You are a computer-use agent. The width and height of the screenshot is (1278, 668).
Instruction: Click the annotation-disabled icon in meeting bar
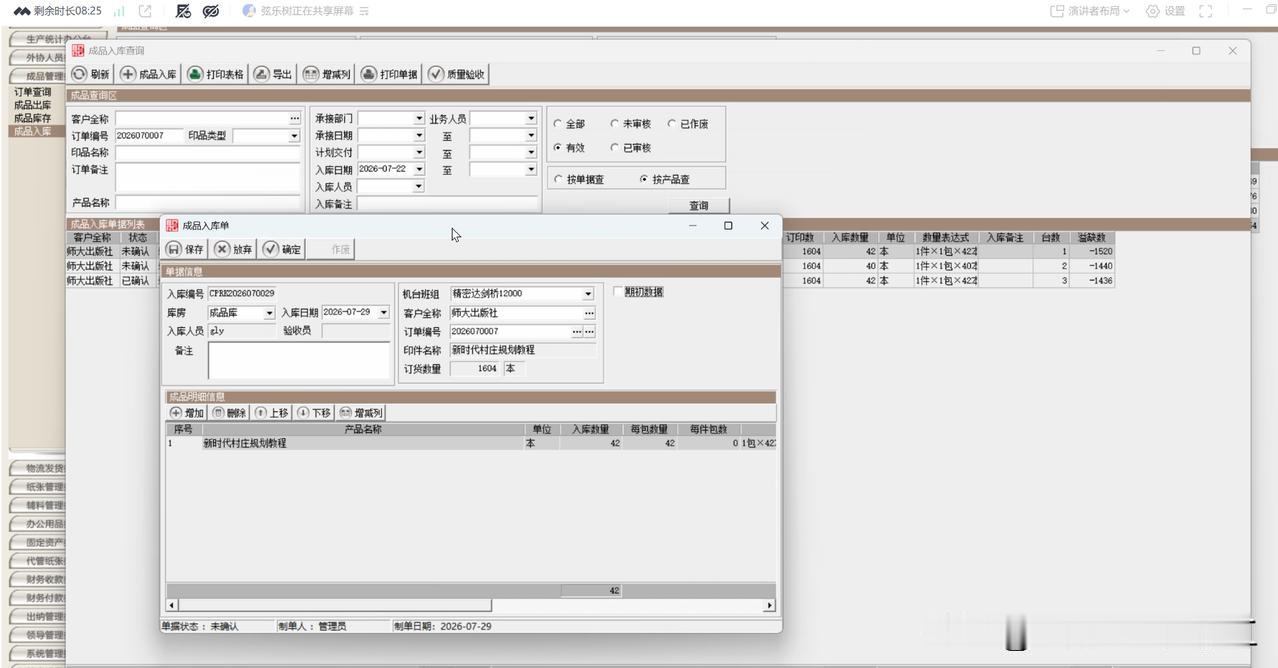tap(183, 11)
